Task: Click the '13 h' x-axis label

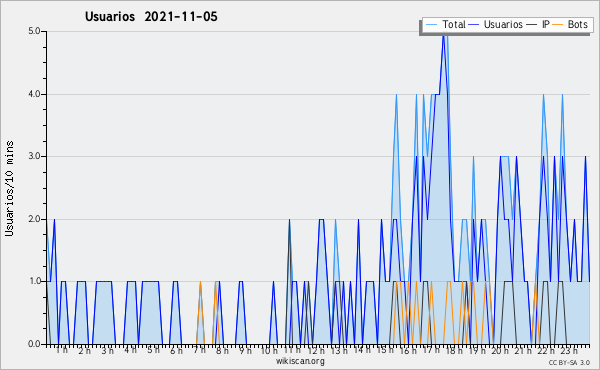Action: coord(339,350)
